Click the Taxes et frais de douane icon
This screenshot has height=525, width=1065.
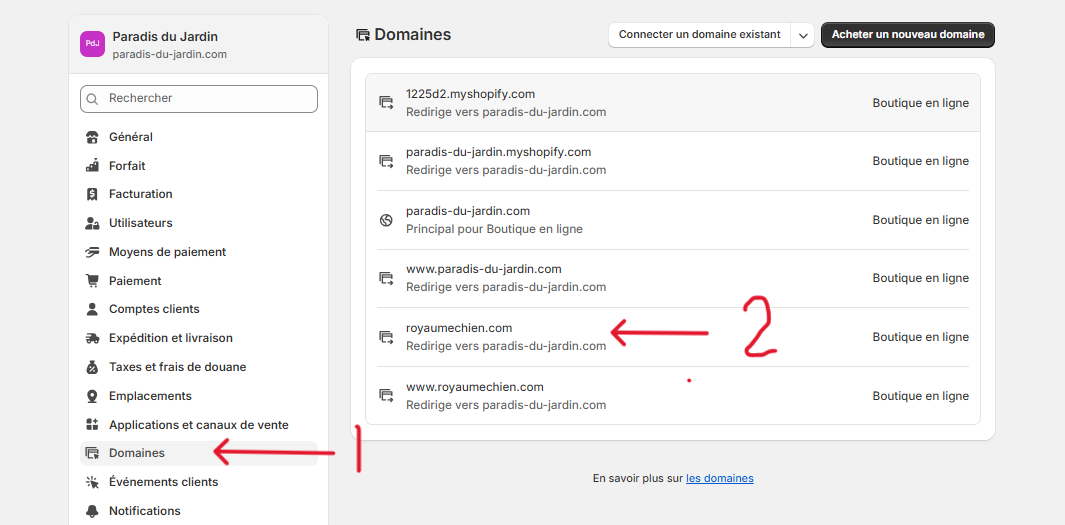point(92,367)
